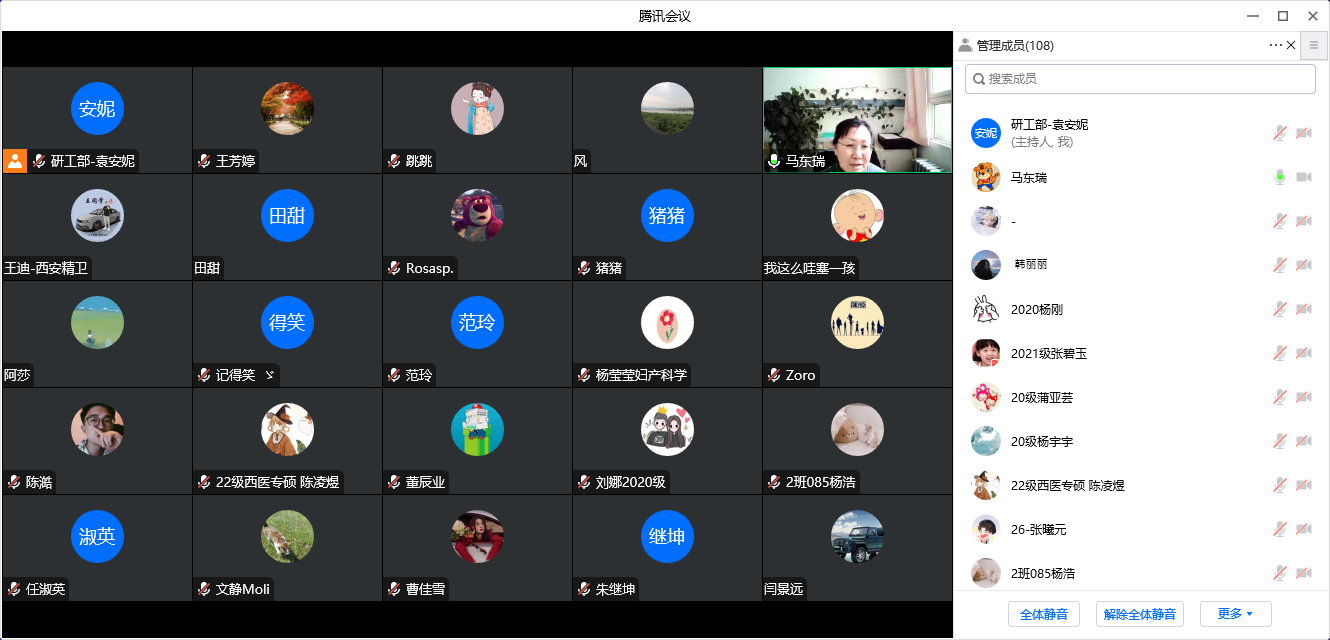1330x640 pixels.
Task: Click green mic icon on 马东瑞 video tile
Action: 774,161
